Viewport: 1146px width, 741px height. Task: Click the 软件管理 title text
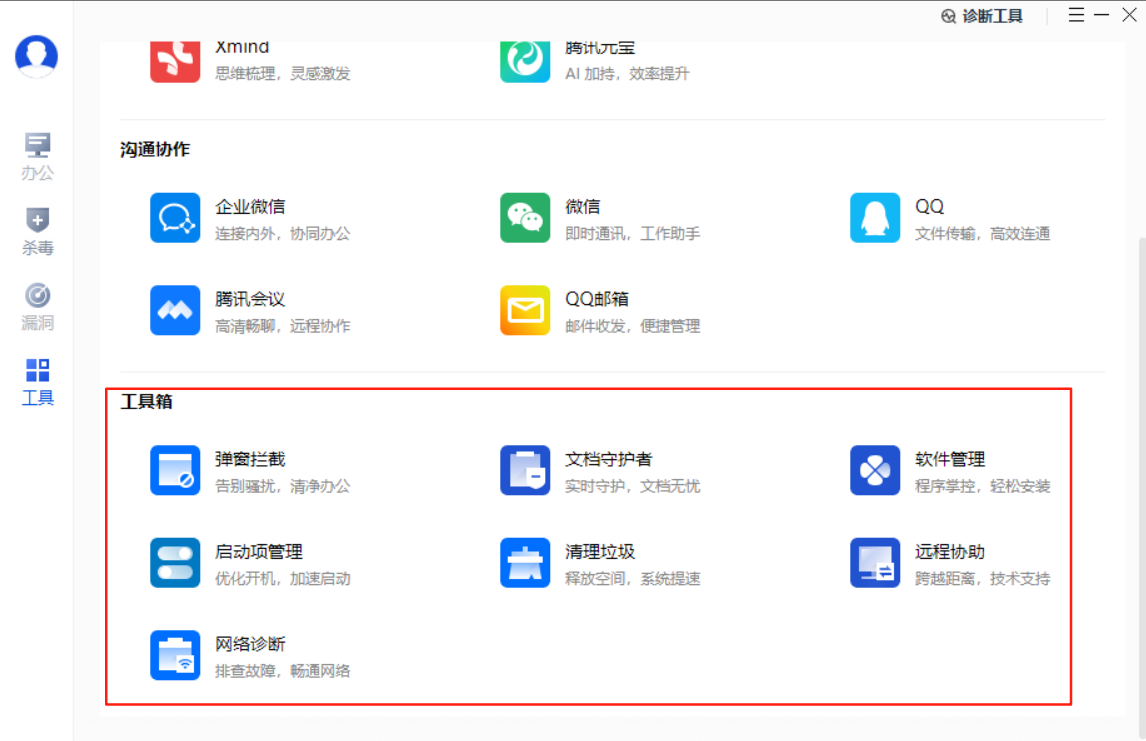click(950, 459)
